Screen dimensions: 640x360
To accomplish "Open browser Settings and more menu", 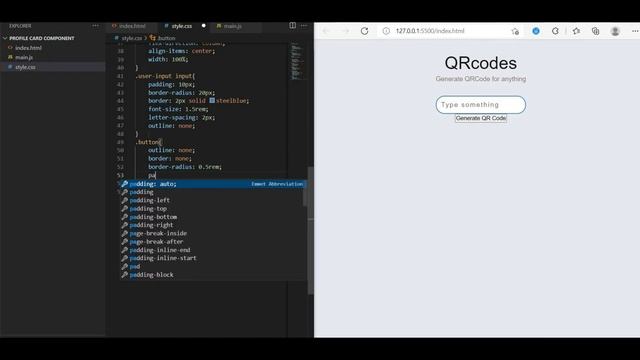I will tap(635, 31).
